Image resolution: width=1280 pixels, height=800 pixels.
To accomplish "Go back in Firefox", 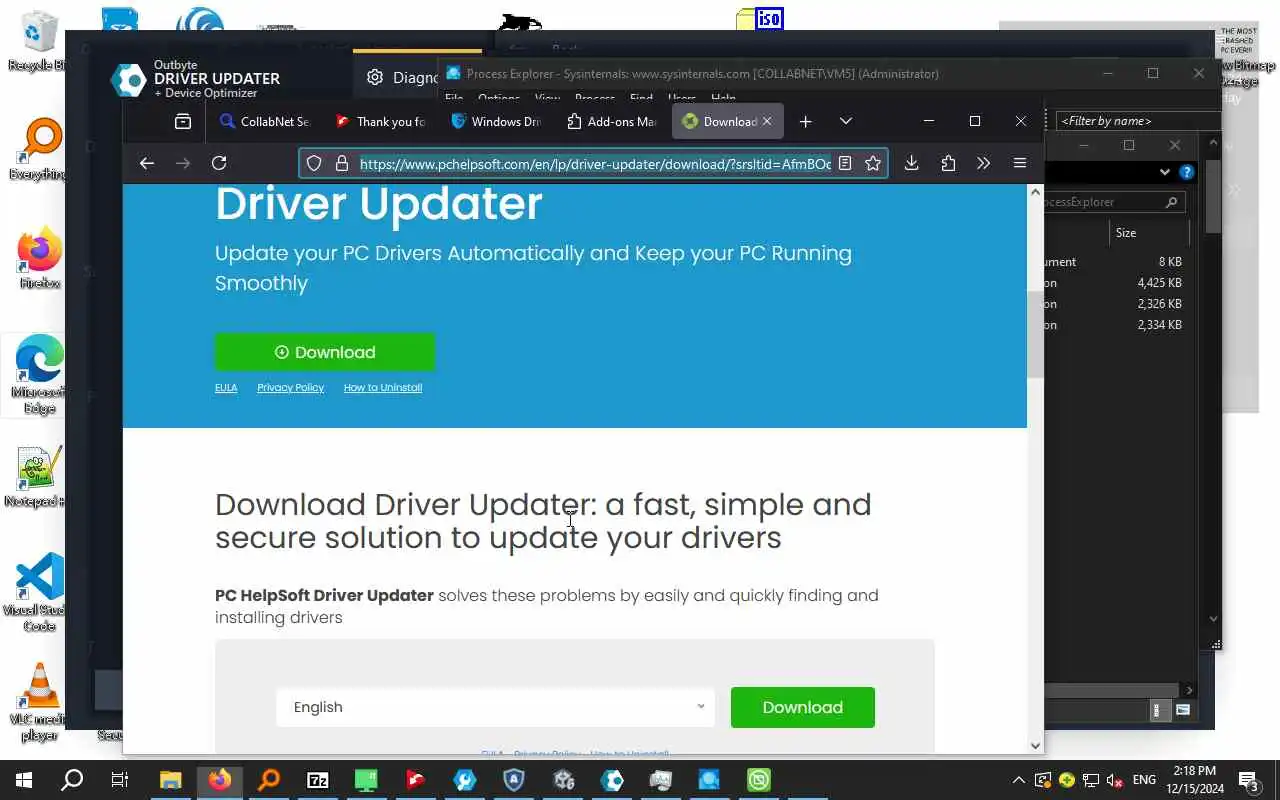I will pos(147,163).
